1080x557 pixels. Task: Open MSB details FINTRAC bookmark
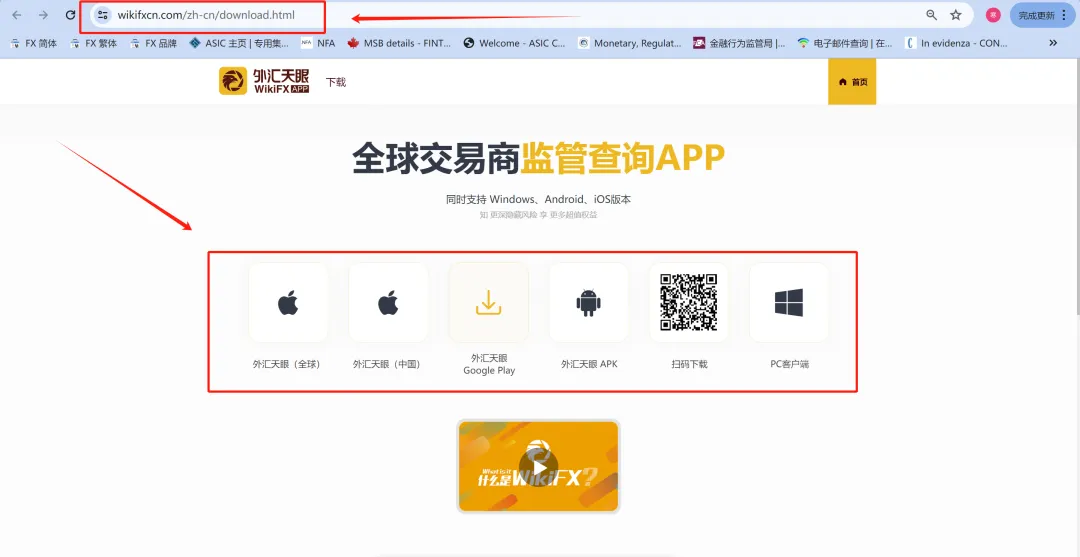pos(399,43)
